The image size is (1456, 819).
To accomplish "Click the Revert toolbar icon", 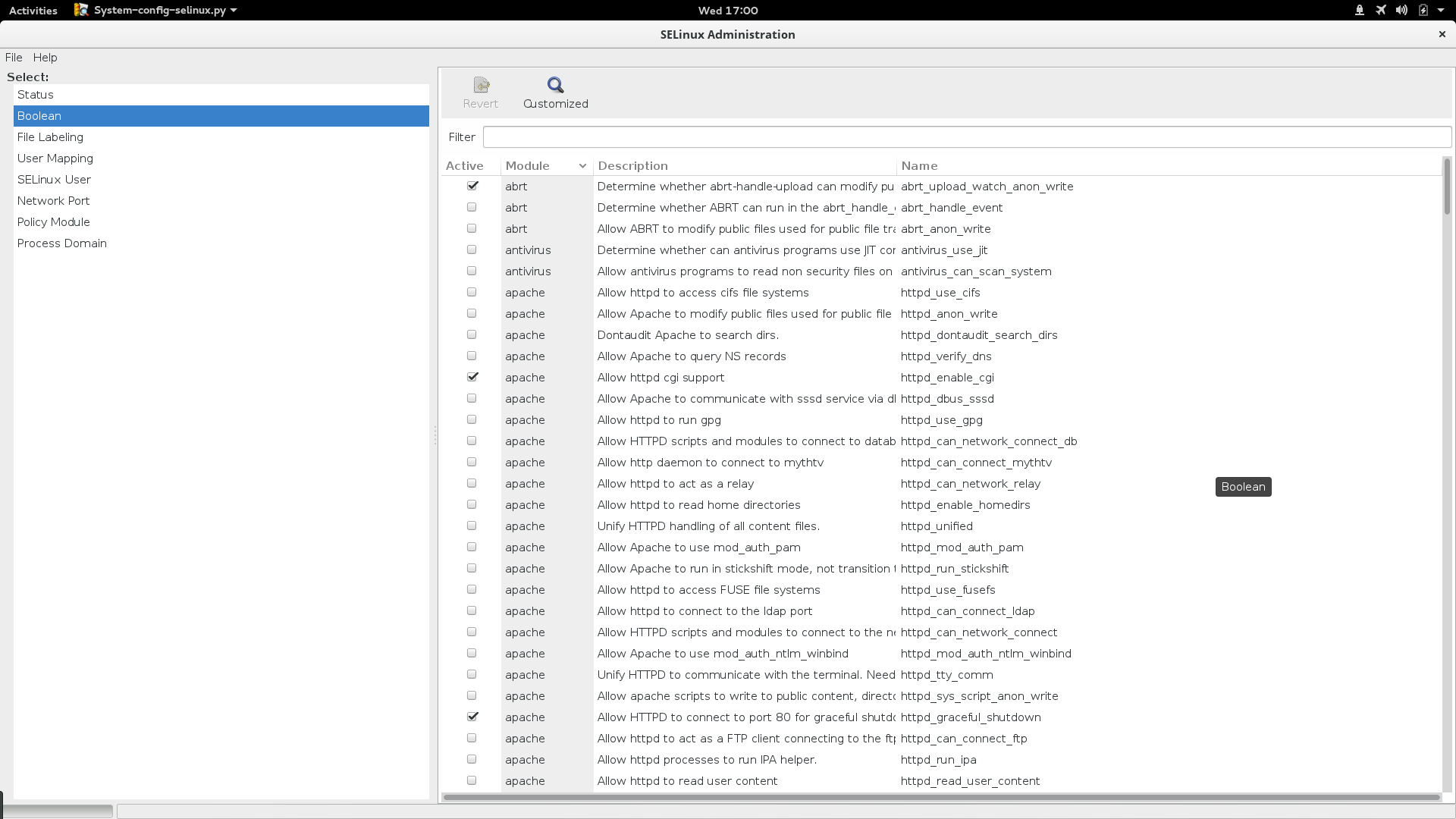I will (x=481, y=85).
